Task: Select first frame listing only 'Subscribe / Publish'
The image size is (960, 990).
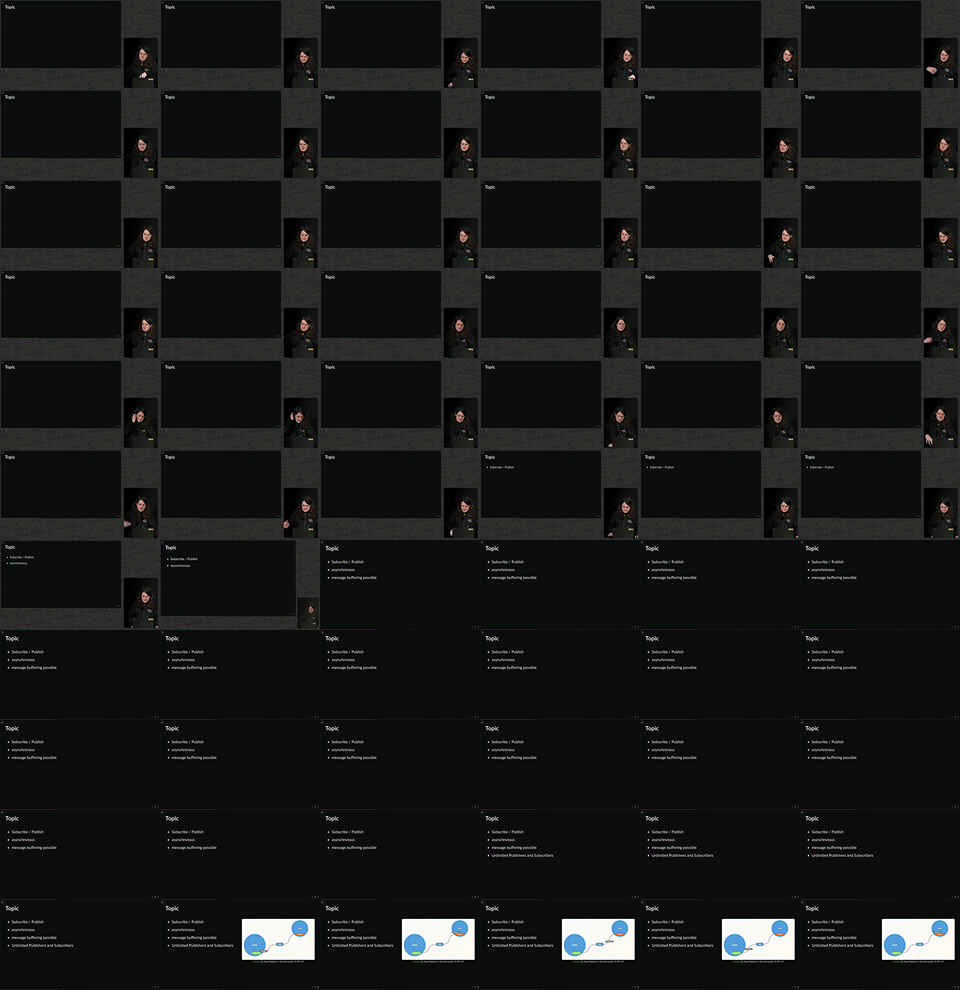Action: [x=540, y=494]
